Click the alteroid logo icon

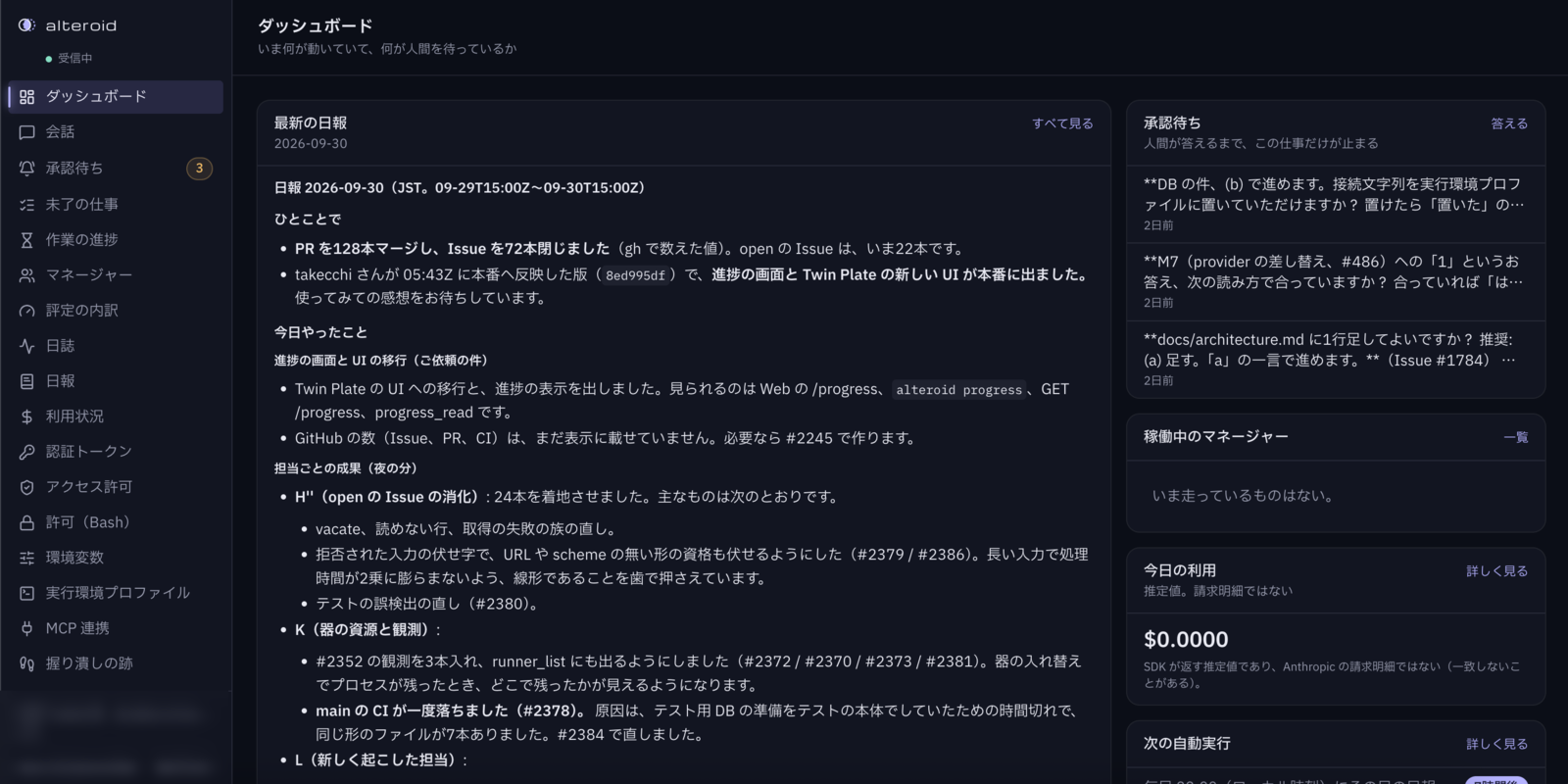coord(26,25)
